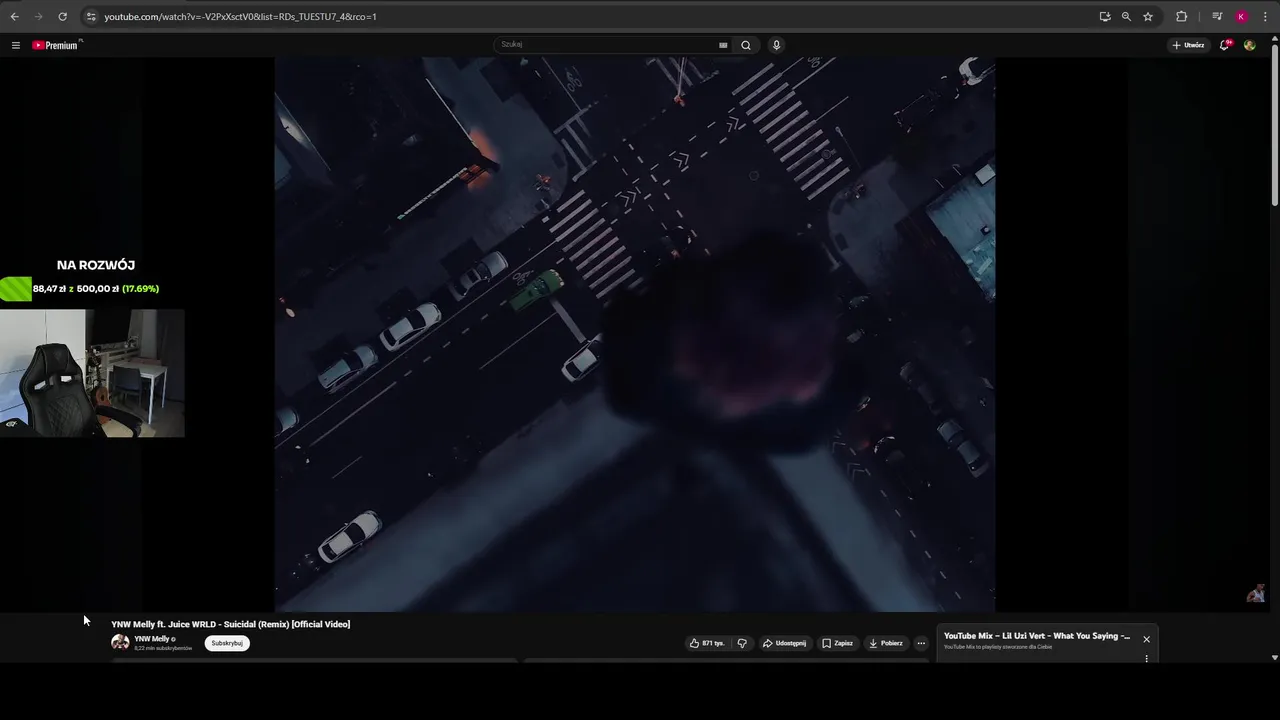Go forward in browser history
1280x720 pixels.
38,17
